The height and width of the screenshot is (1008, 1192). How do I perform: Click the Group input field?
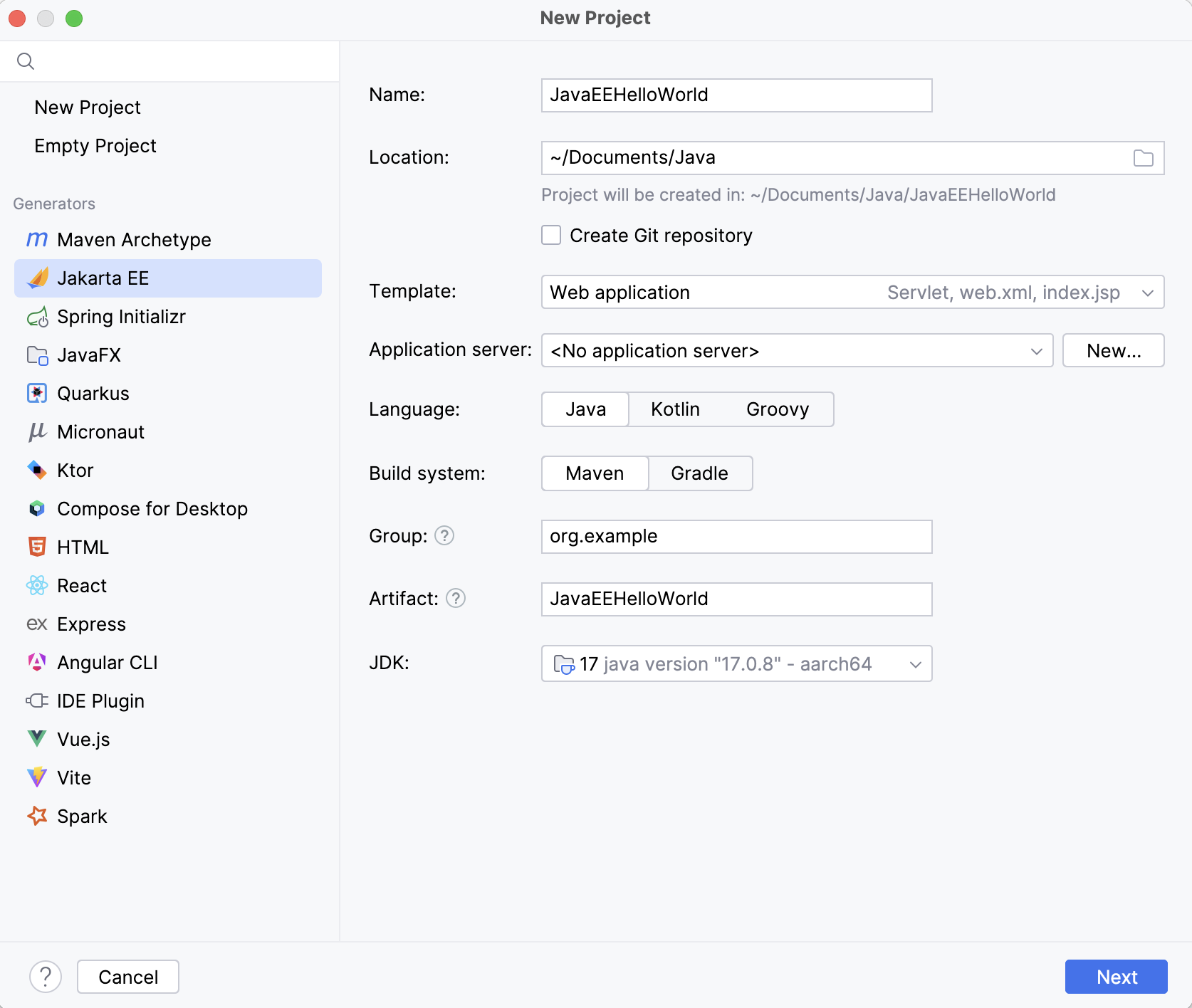(x=736, y=537)
